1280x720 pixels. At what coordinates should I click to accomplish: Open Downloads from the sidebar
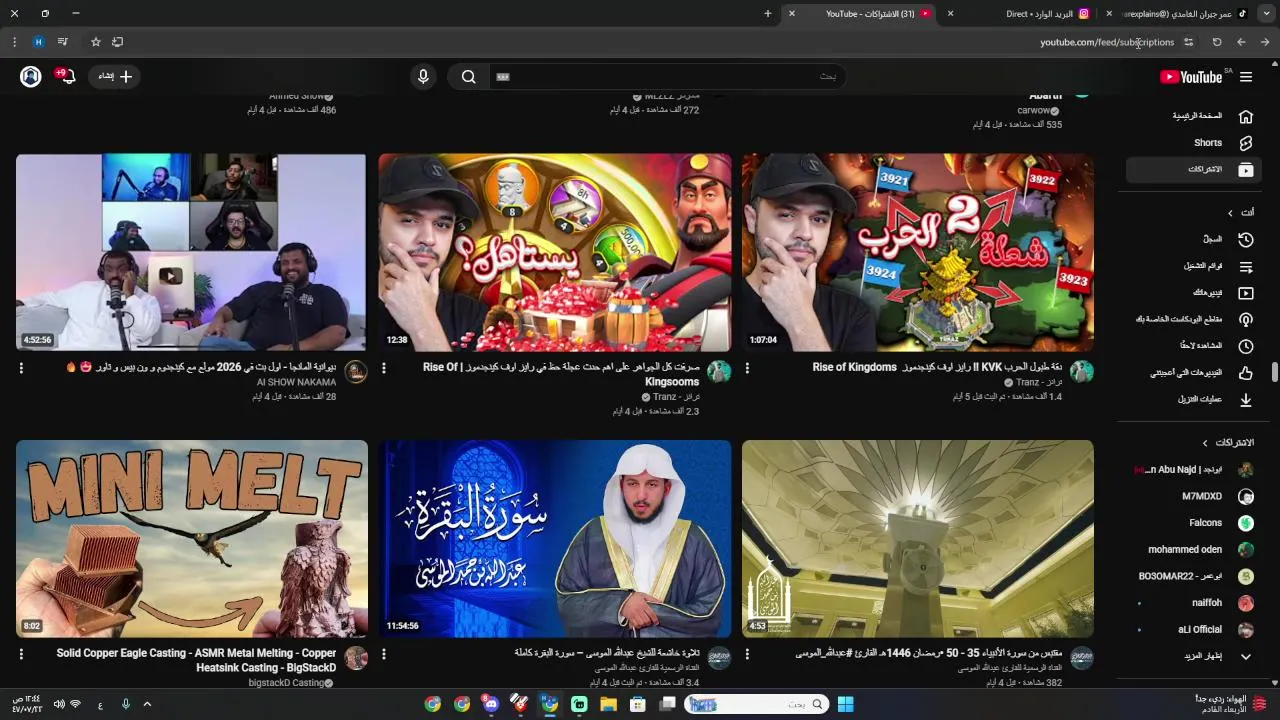1193,400
